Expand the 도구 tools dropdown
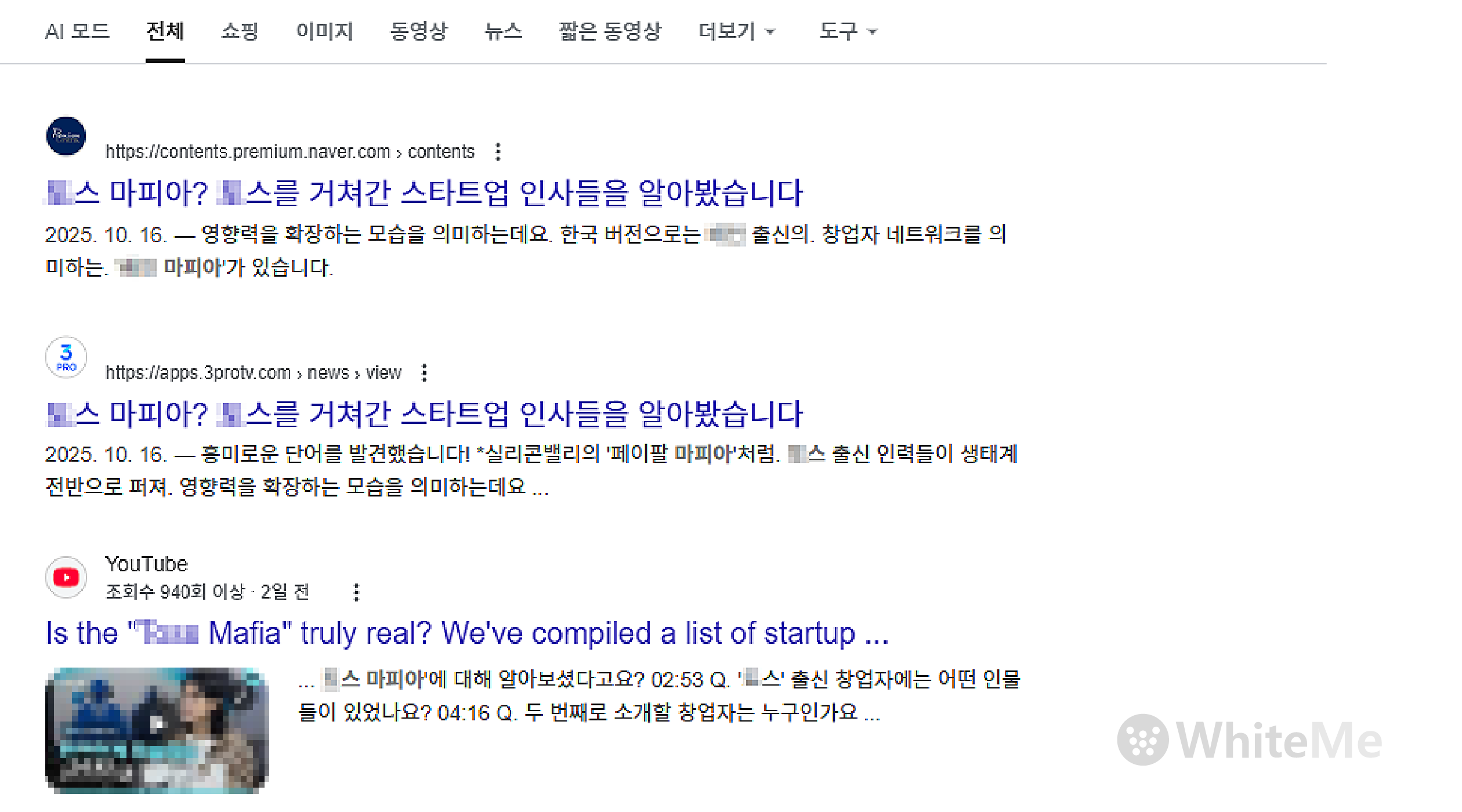Screen dimensions: 1462x812 (848, 31)
